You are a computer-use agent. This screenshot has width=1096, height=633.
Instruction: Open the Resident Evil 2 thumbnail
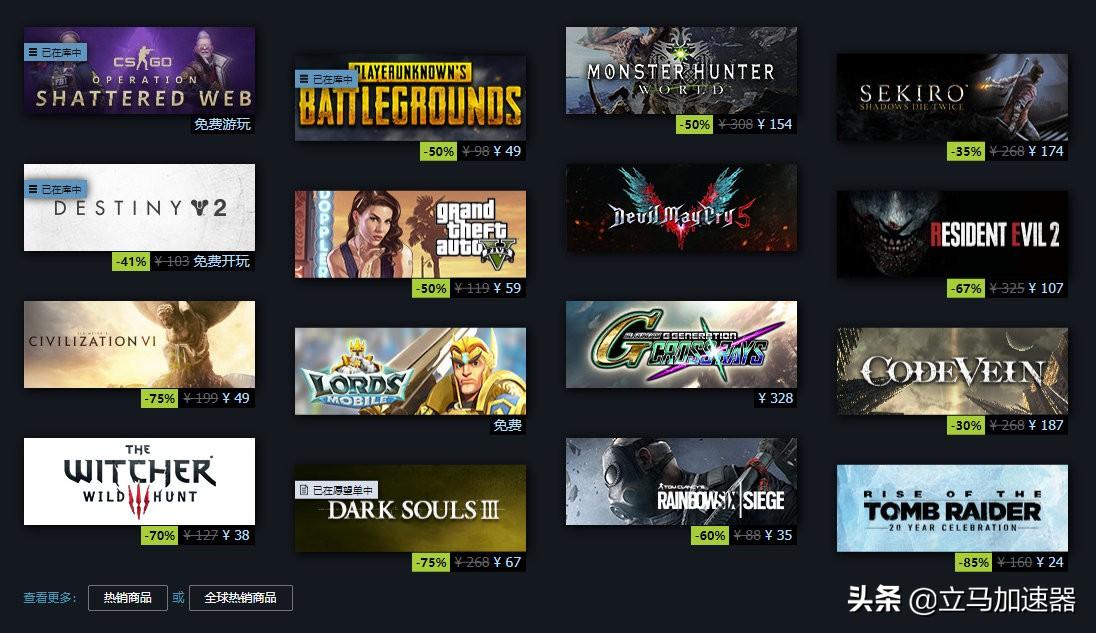coord(953,234)
